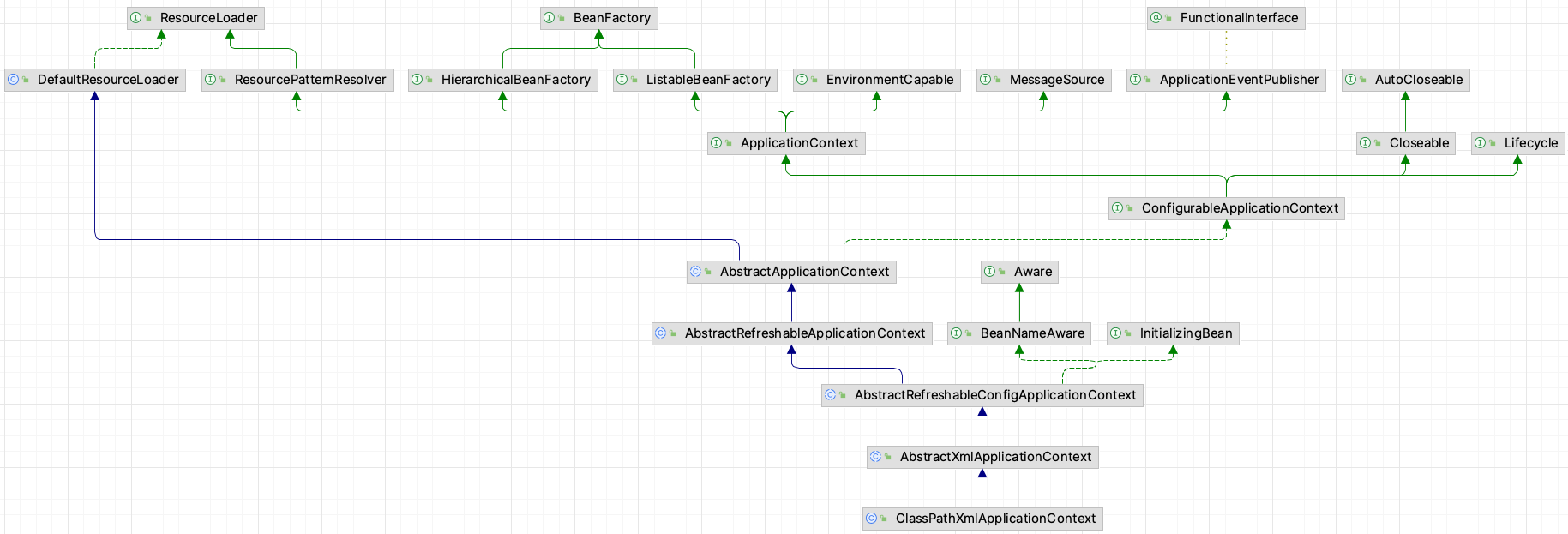Select the BeanNameAware interface node

coord(1031,333)
